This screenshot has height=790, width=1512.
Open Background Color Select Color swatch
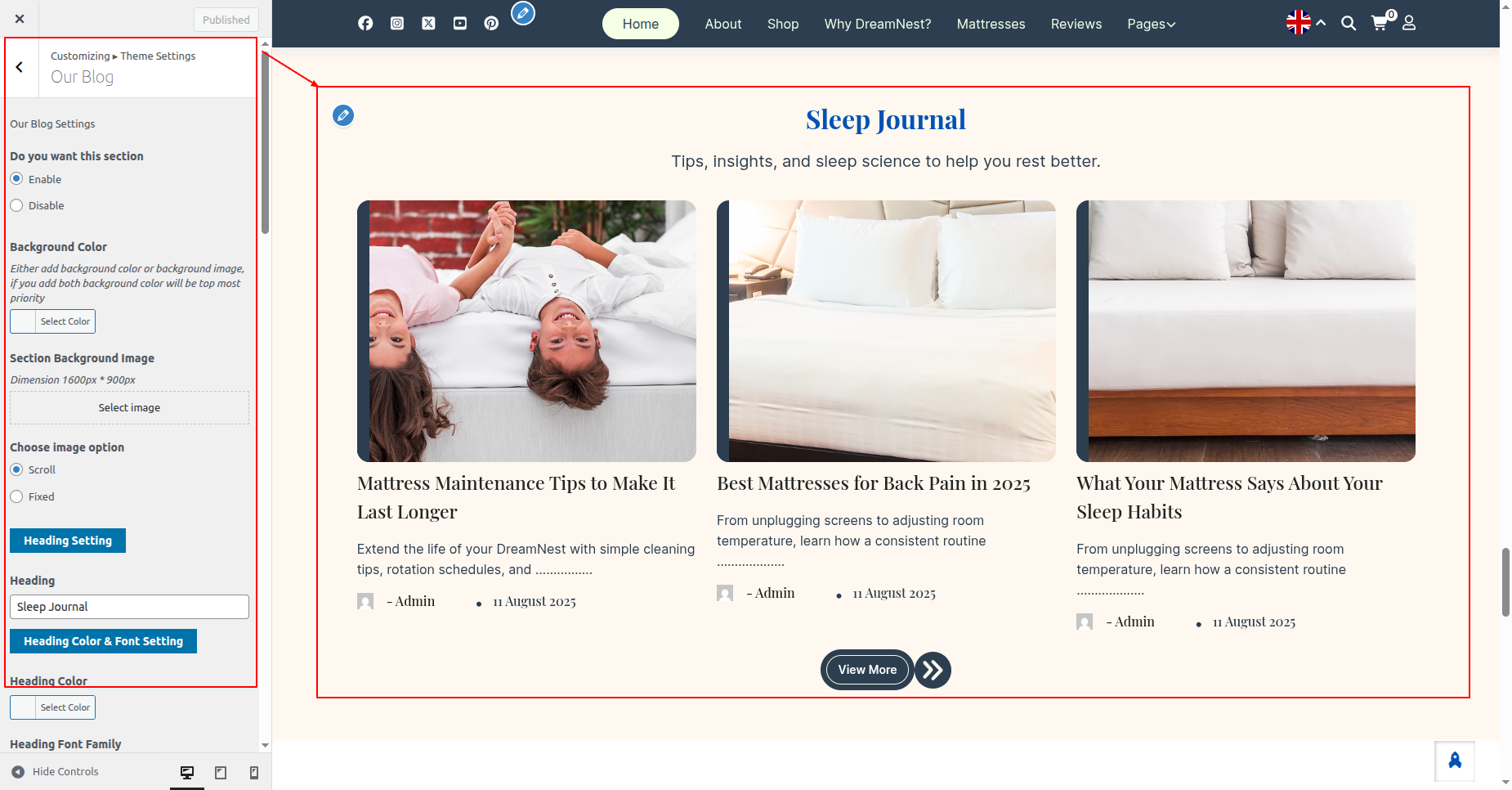tap(52, 321)
